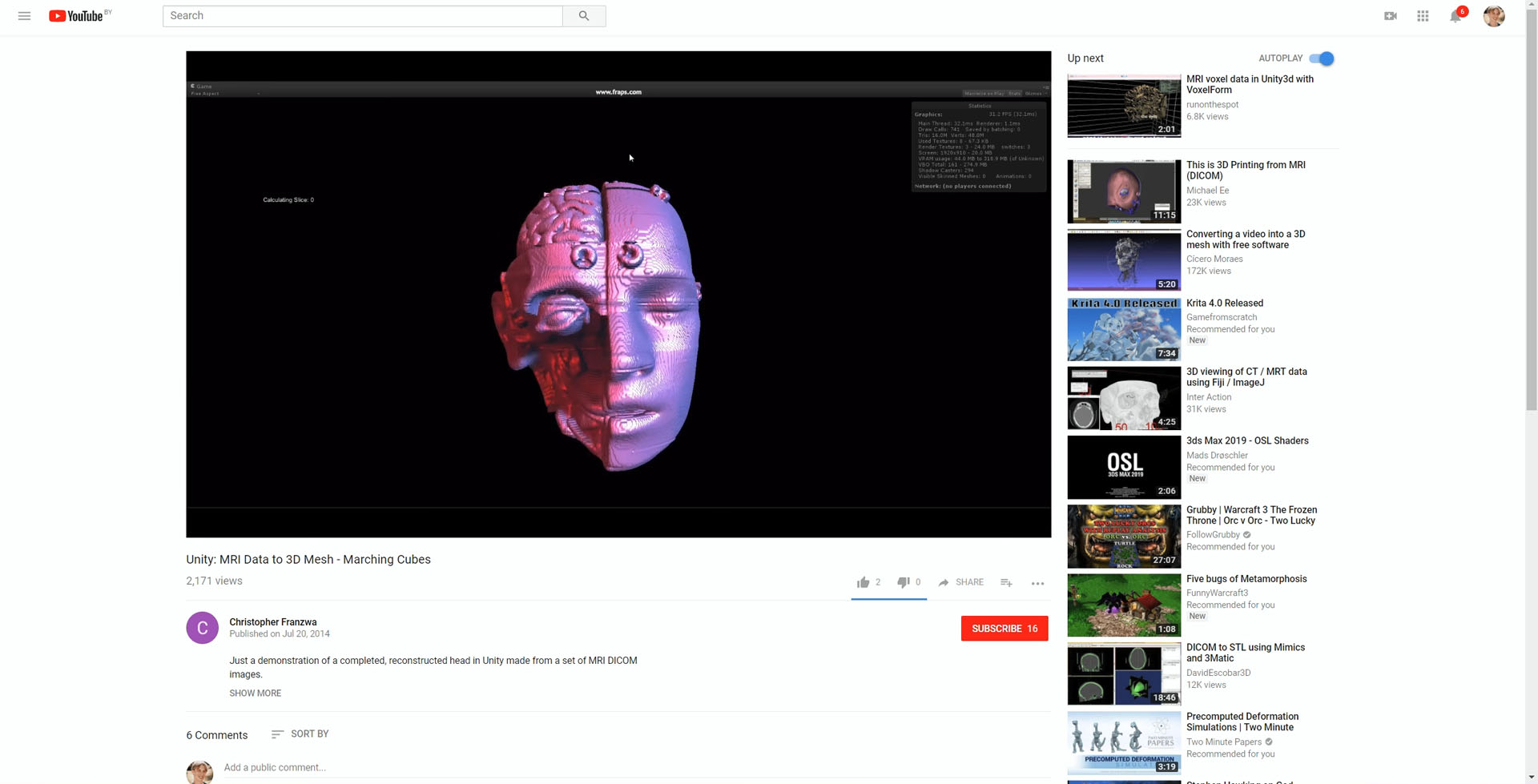Like the video with thumbs up
The image size is (1538, 784).
coord(863,582)
